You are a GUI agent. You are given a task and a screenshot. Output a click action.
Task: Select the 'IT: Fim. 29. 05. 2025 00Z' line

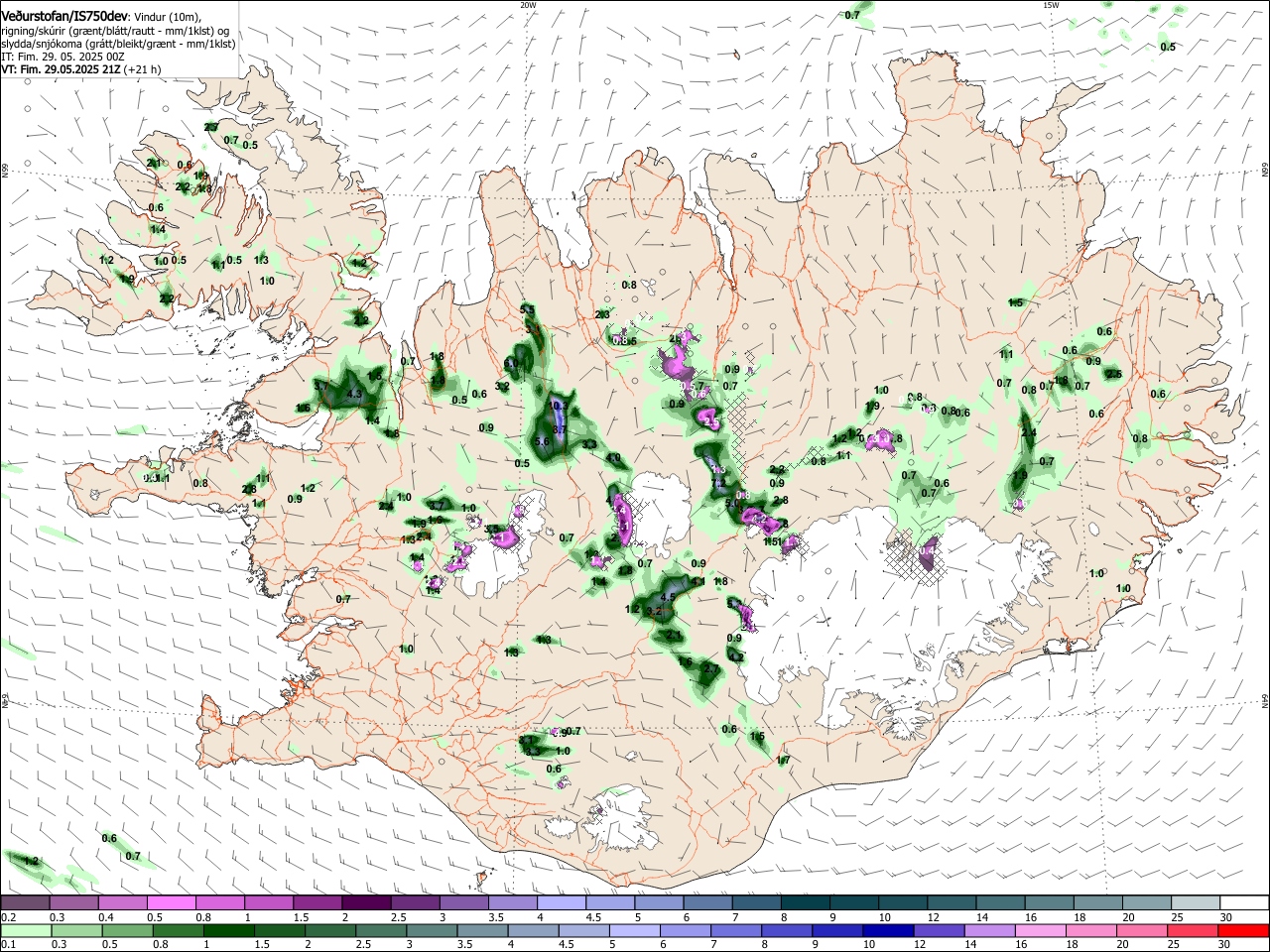(x=63, y=57)
